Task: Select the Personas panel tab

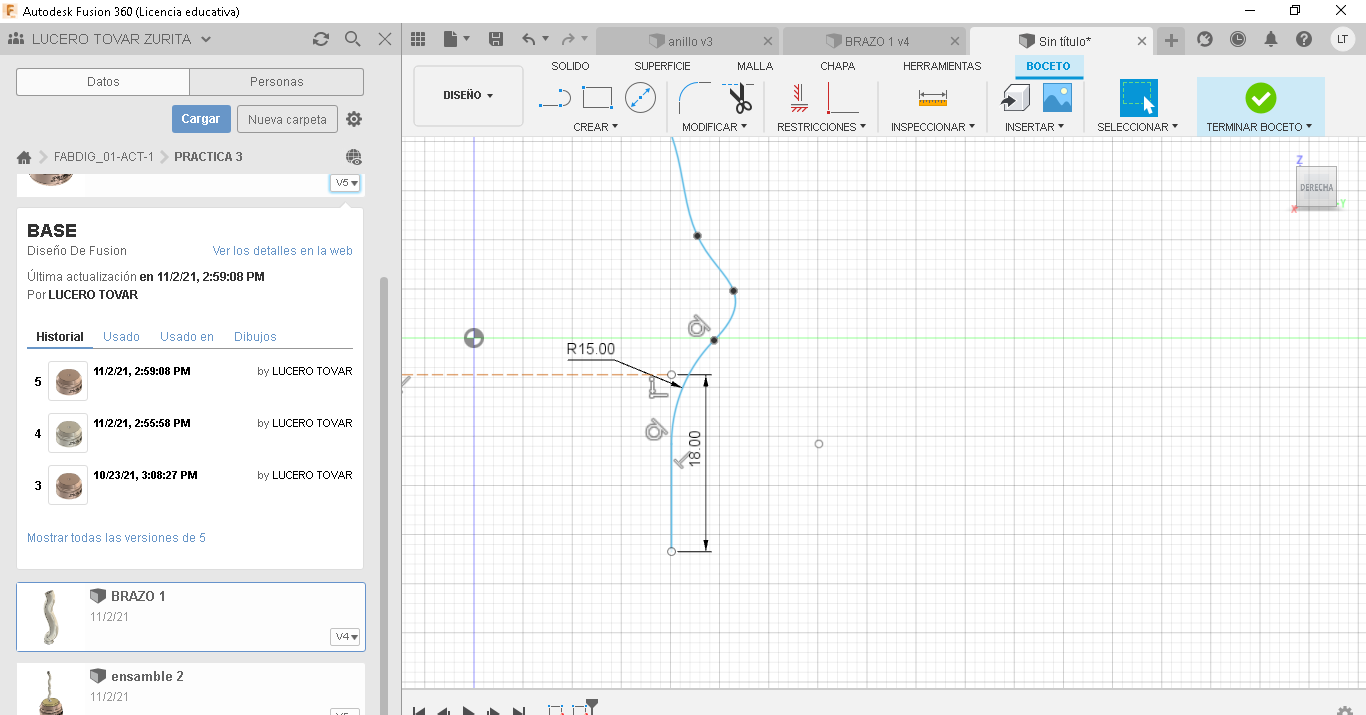Action: (x=277, y=82)
